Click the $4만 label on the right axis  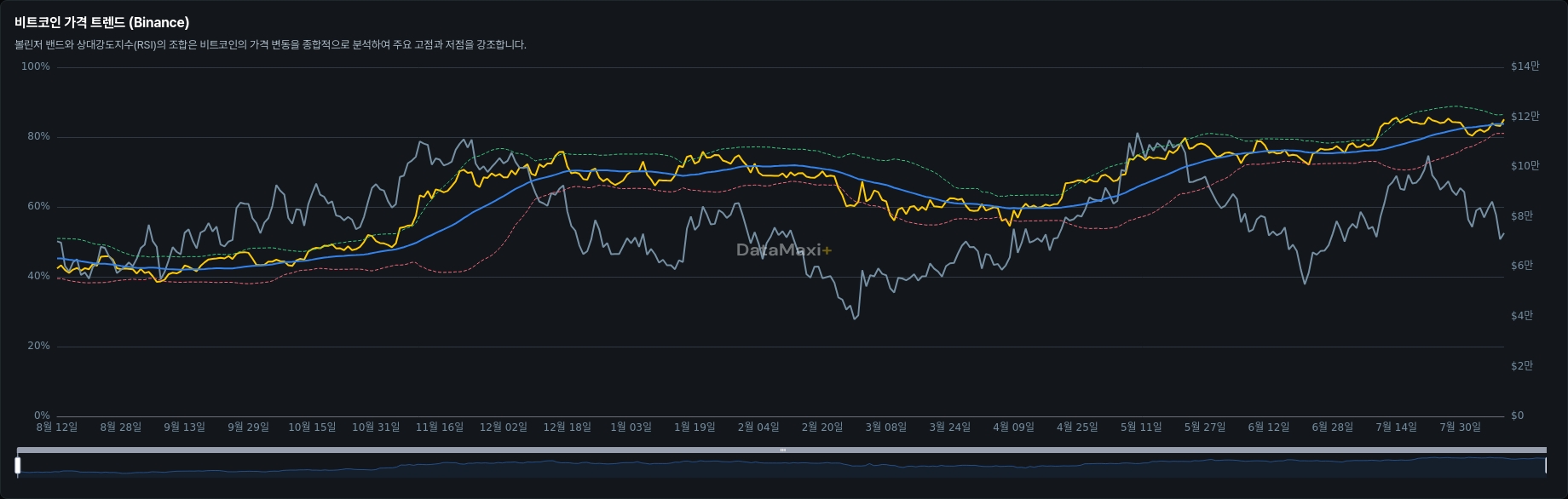point(1522,316)
